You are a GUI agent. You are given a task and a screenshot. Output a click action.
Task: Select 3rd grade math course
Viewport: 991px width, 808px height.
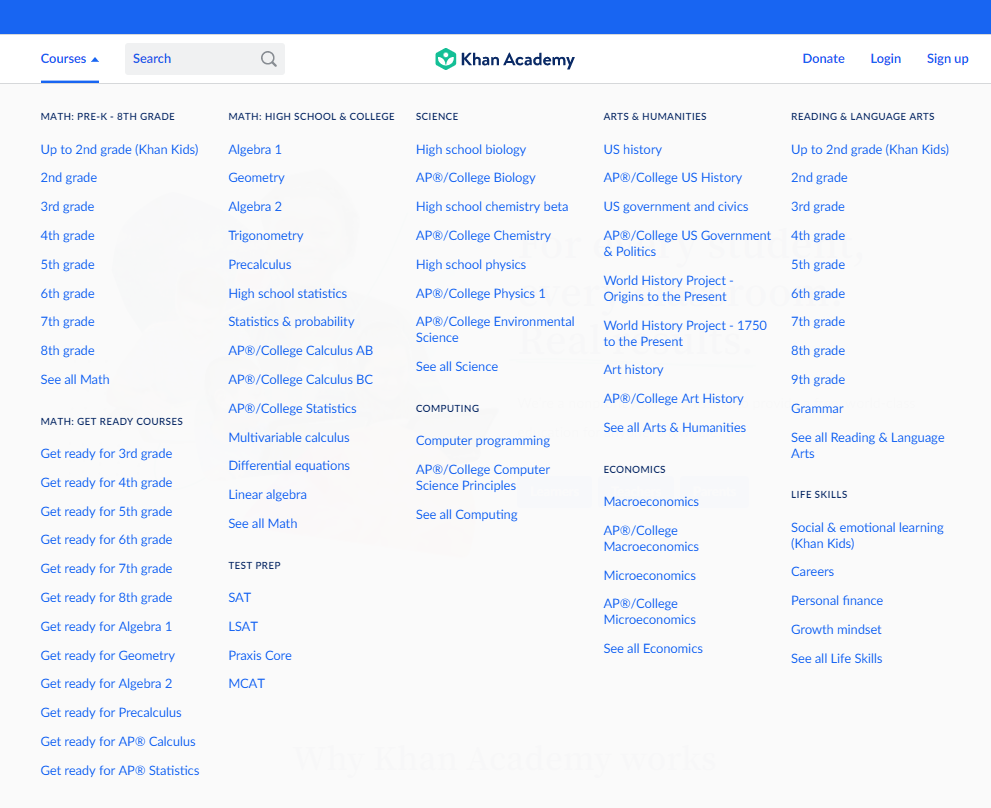pos(67,207)
